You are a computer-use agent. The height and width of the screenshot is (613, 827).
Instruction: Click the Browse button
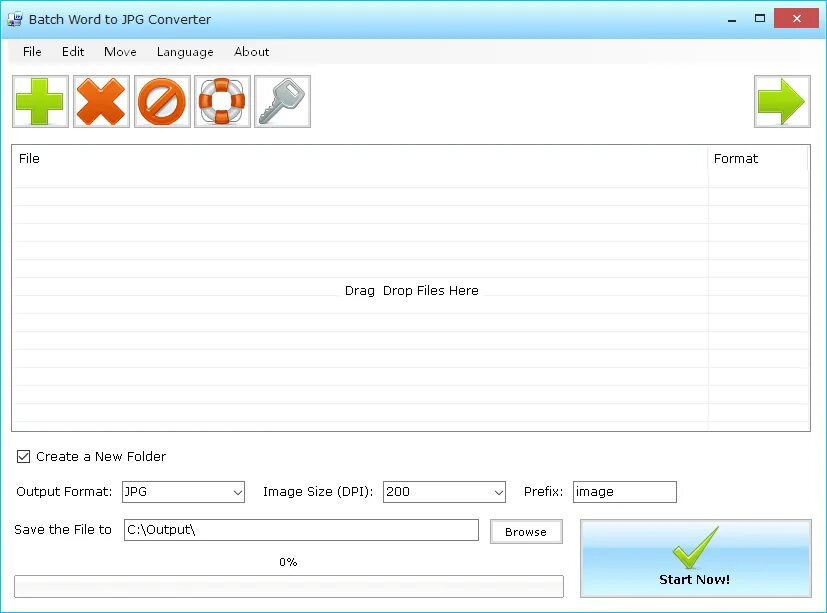(526, 532)
